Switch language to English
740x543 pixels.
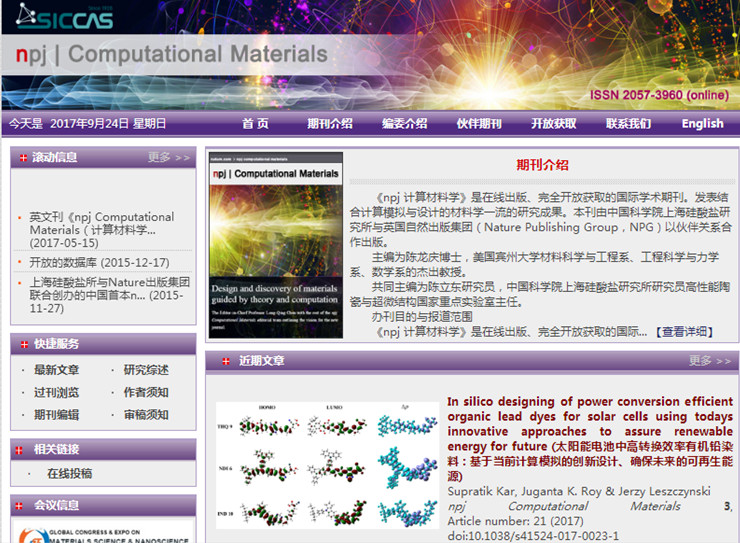coord(702,124)
